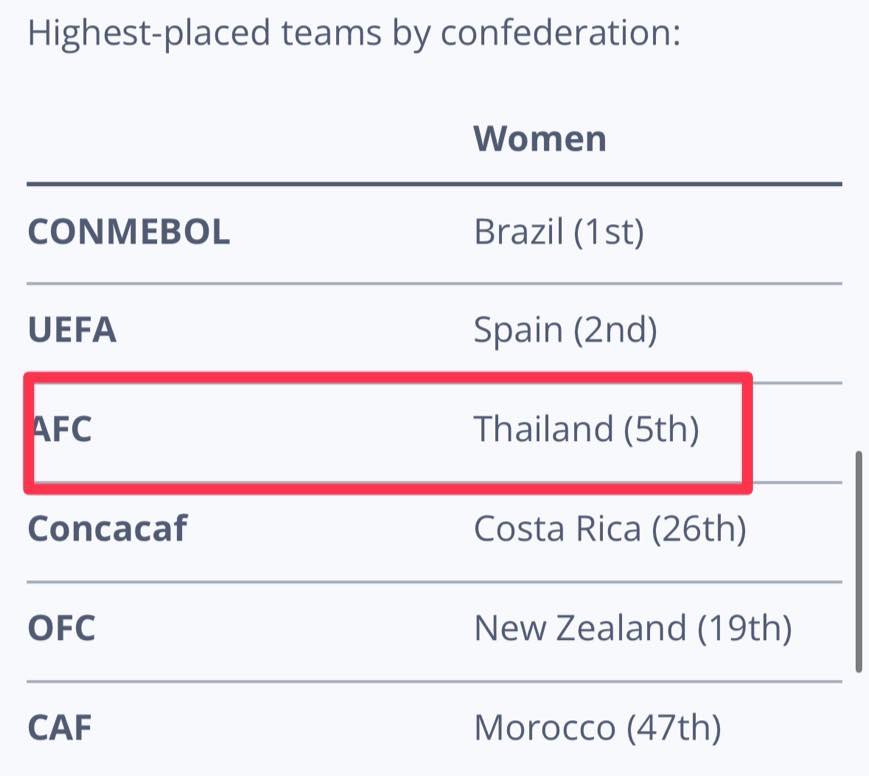
Task: Select the Women column header
Action: point(540,138)
